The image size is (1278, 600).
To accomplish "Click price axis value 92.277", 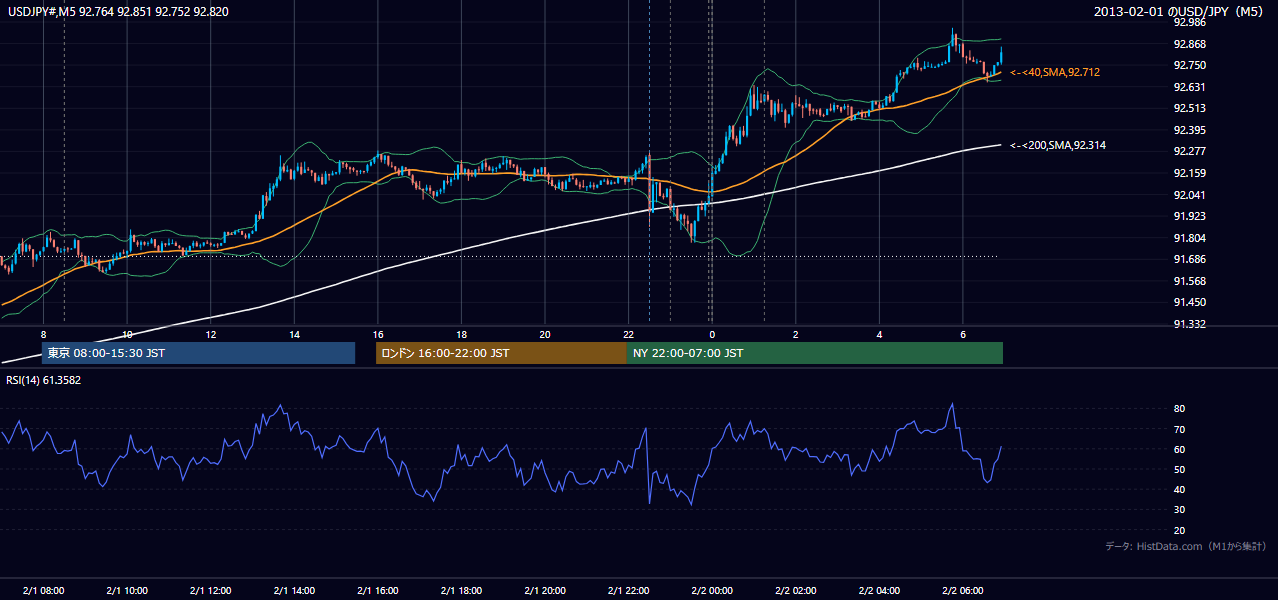I will click(1189, 151).
